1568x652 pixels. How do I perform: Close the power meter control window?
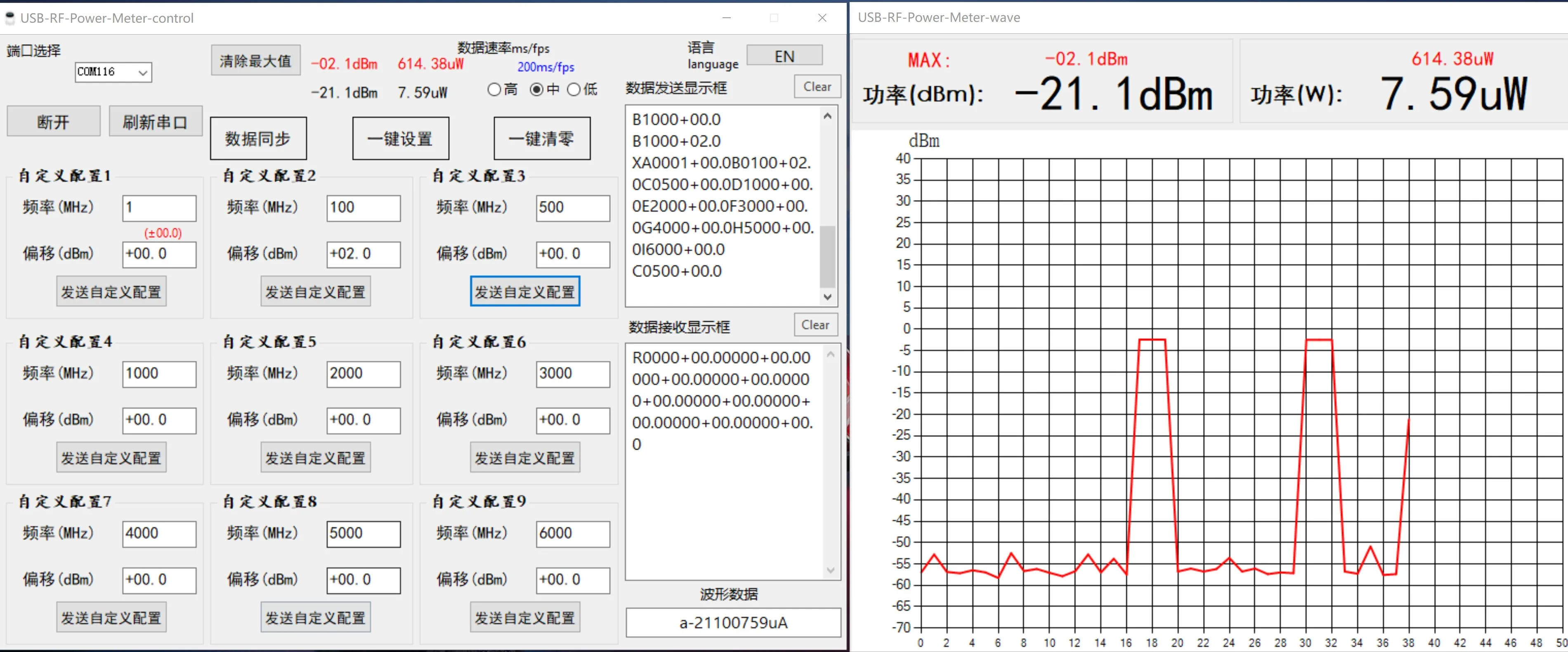822,18
